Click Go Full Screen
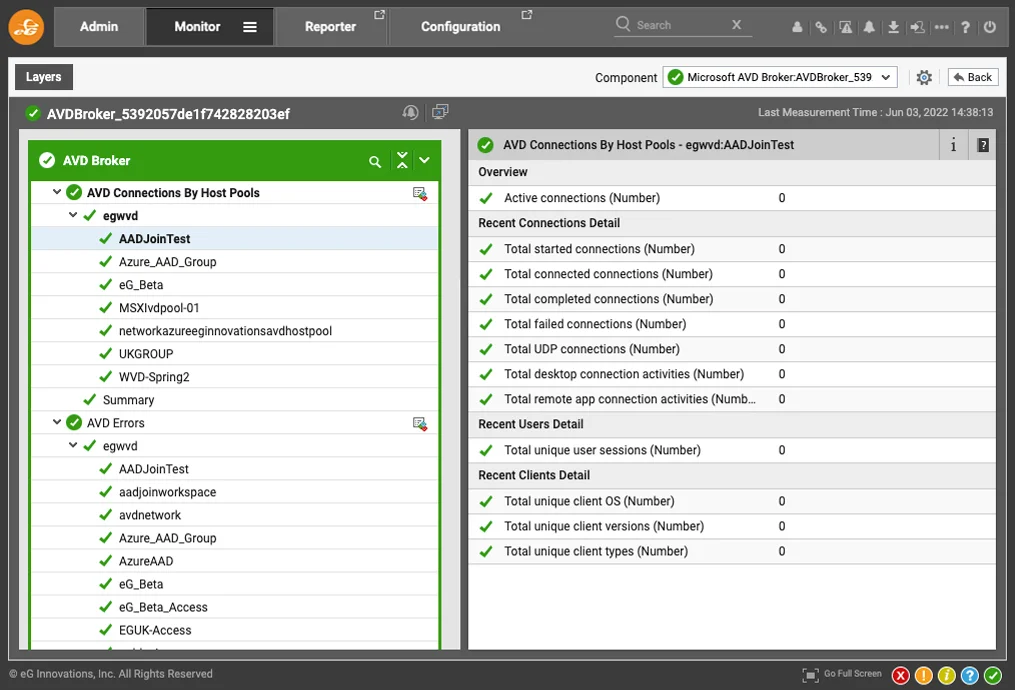 coord(842,674)
